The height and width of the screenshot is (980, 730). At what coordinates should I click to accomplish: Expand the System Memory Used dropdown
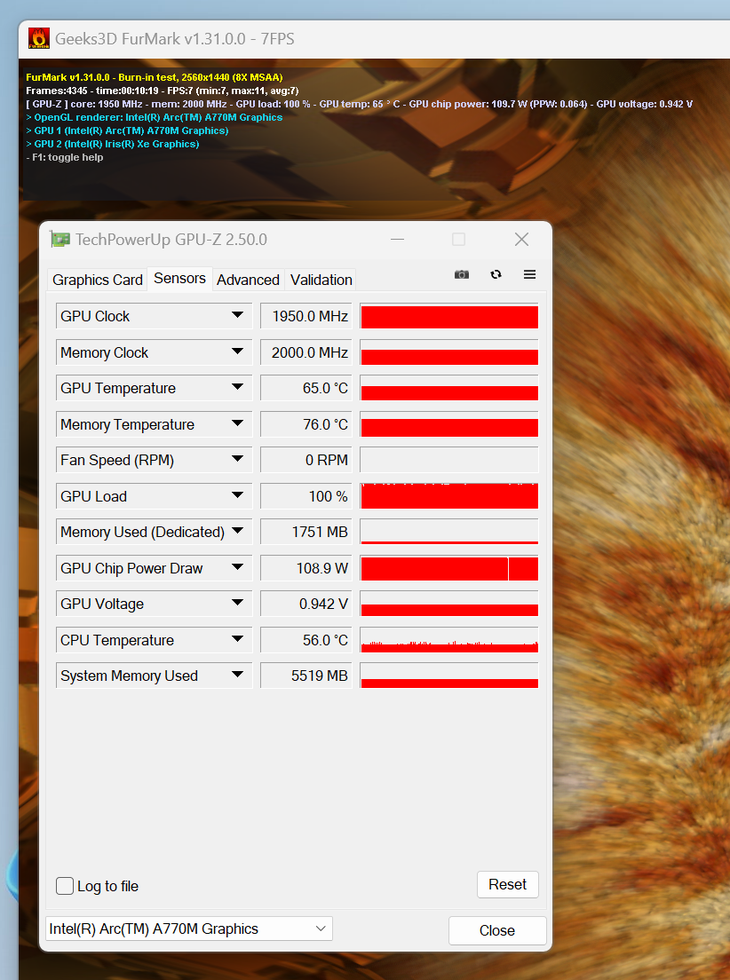(x=238, y=674)
